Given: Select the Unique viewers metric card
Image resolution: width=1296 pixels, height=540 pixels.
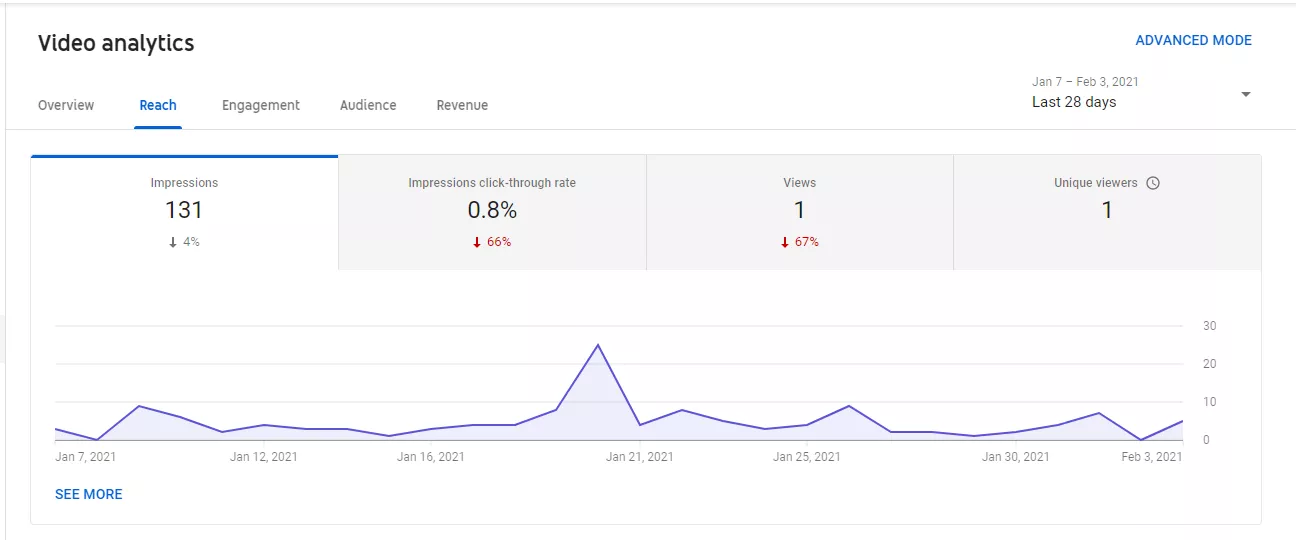Looking at the screenshot, I should click(1107, 212).
